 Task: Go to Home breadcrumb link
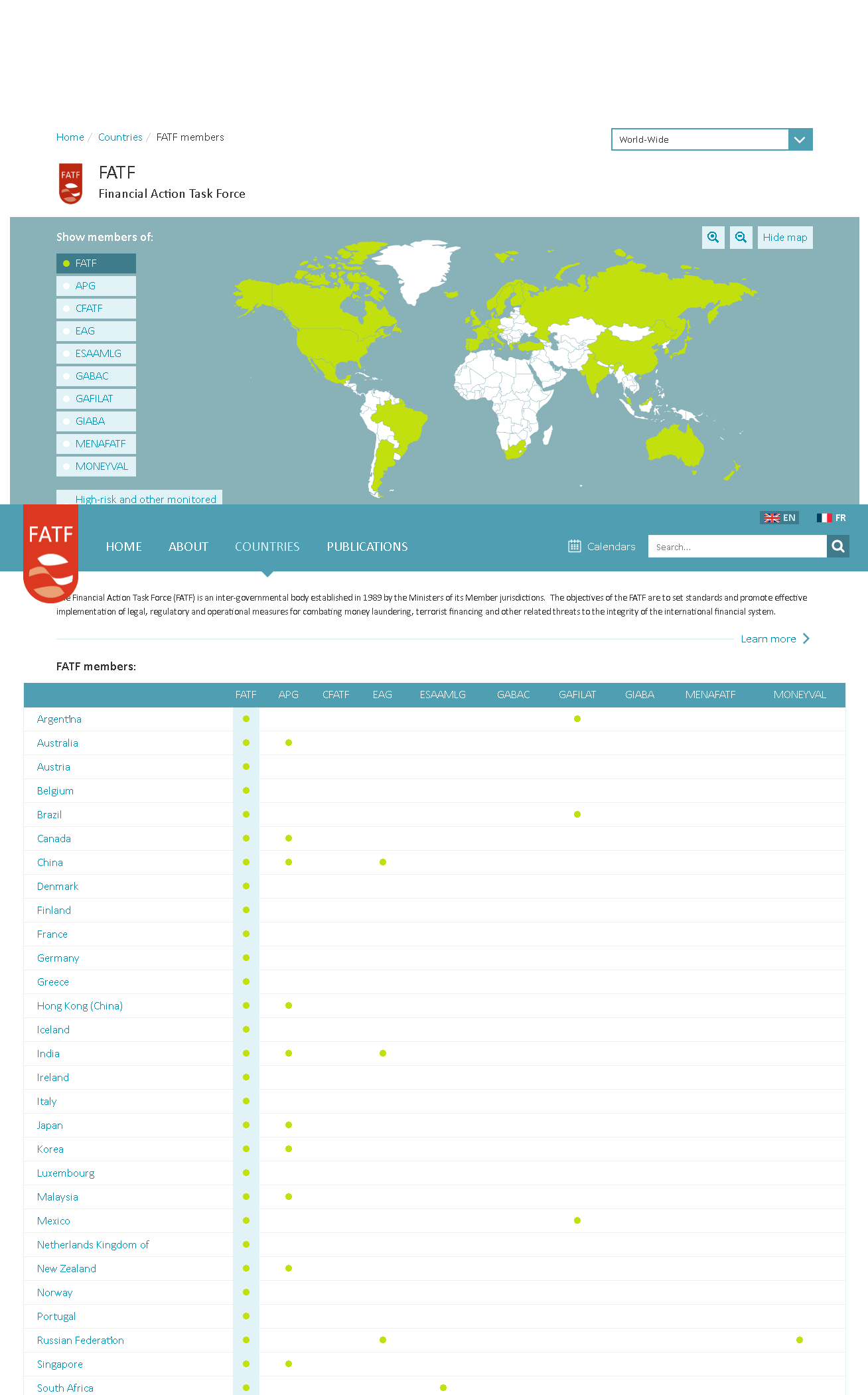pos(70,137)
